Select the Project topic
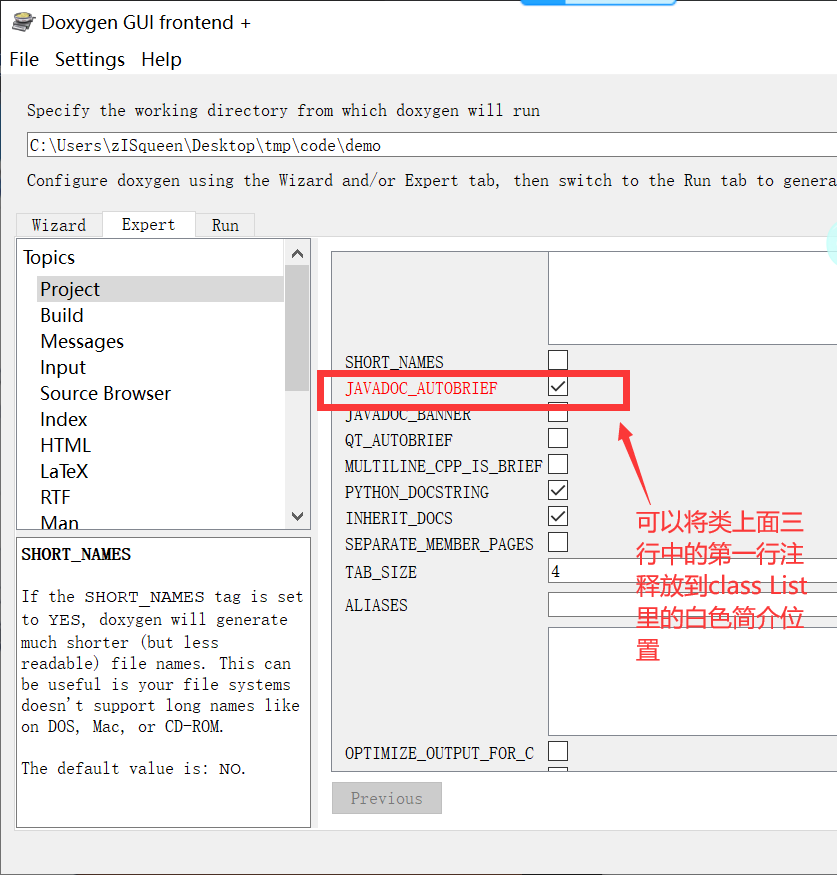The height and width of the screenshot is (875, 837). click(x=160, y=289)
